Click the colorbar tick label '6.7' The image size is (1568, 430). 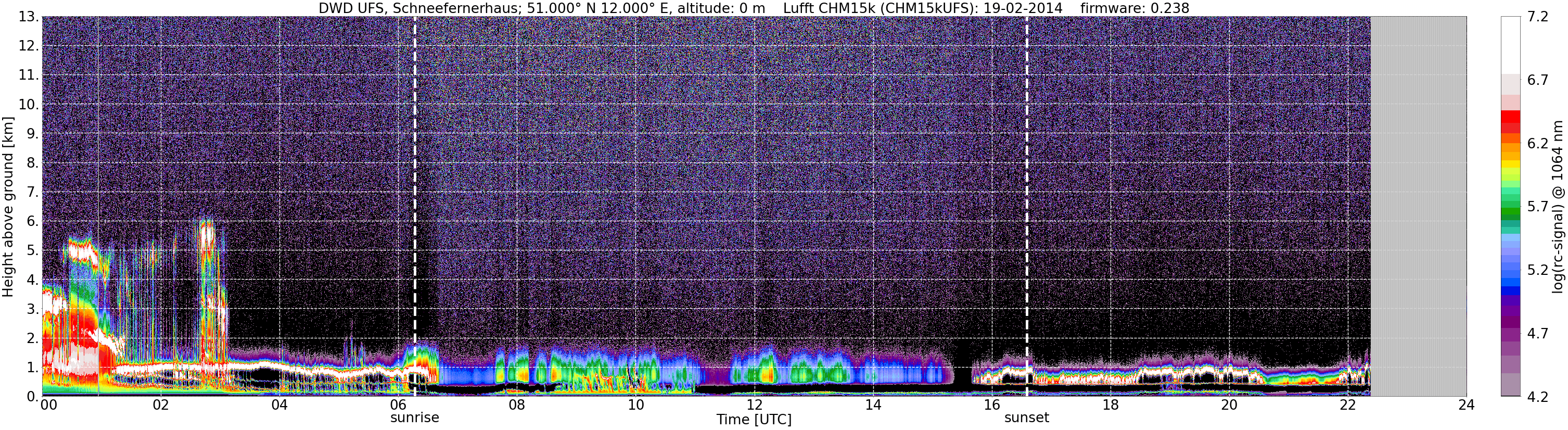(x=1538, y=80)
